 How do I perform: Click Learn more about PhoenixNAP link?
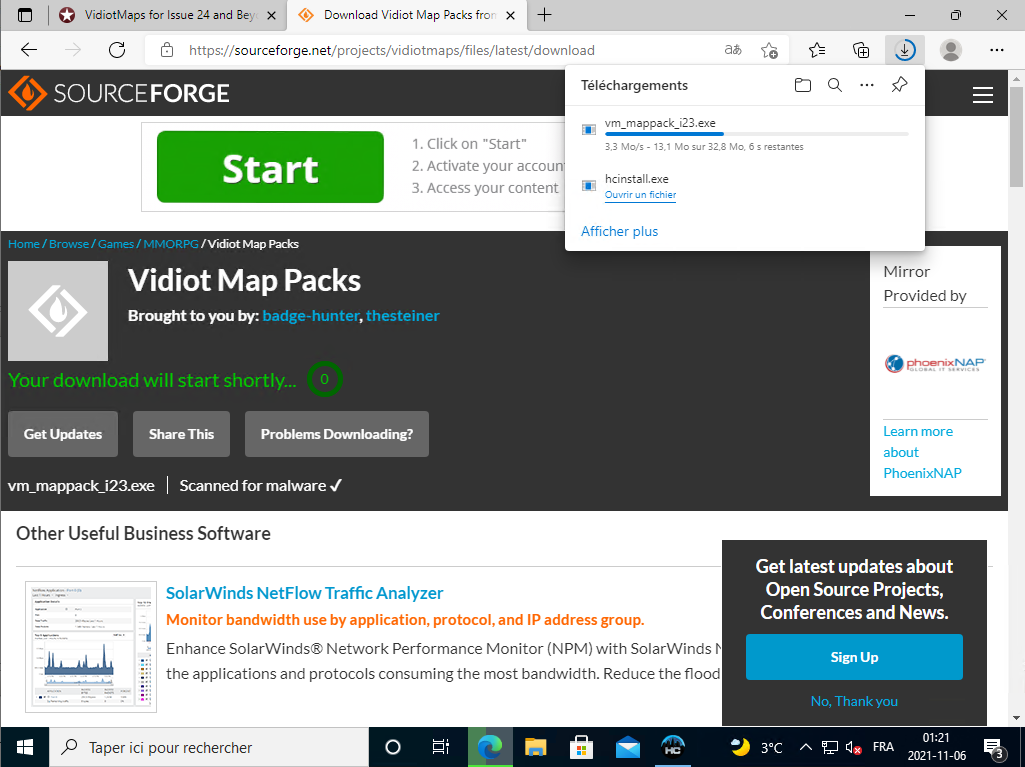[x=922, y=452]
